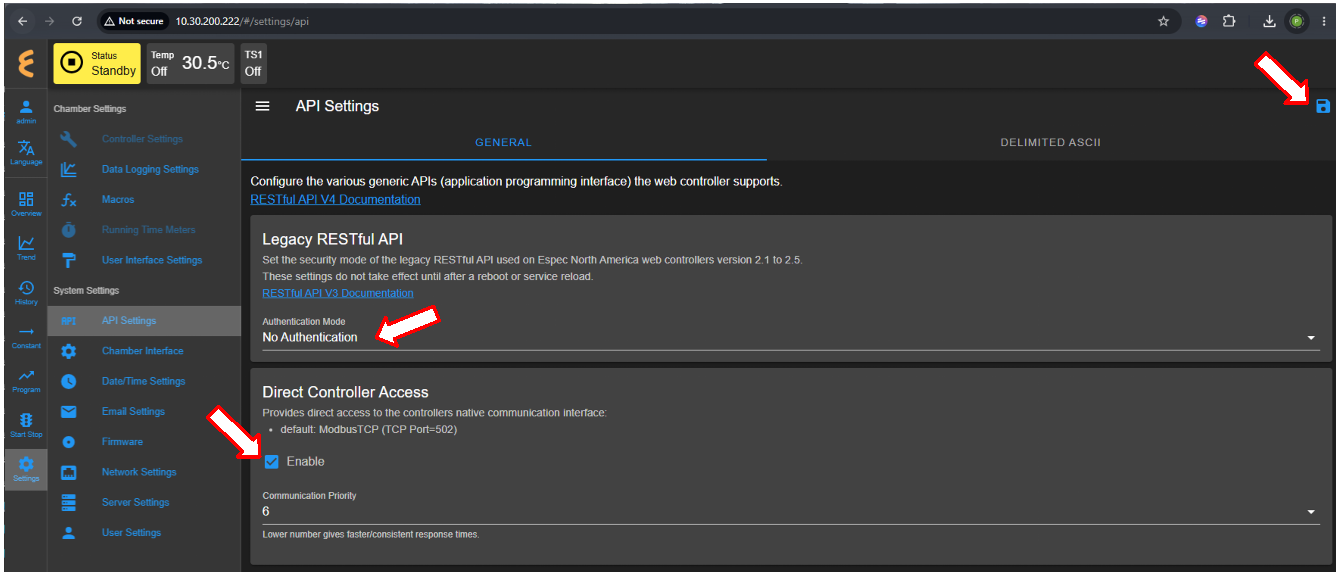Open Firmware settings entry
1338x573 pixels.
(122, 442)
